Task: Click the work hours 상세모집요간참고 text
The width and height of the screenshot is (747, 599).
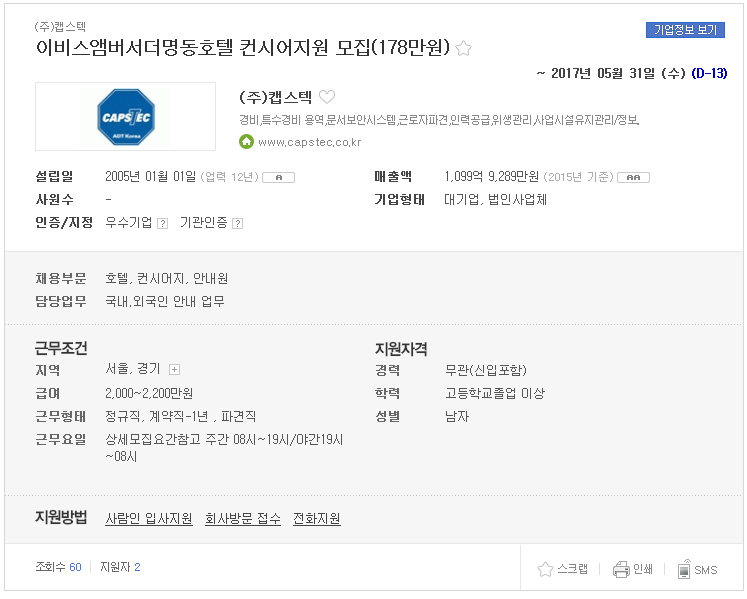Action: tap(224, 448)
